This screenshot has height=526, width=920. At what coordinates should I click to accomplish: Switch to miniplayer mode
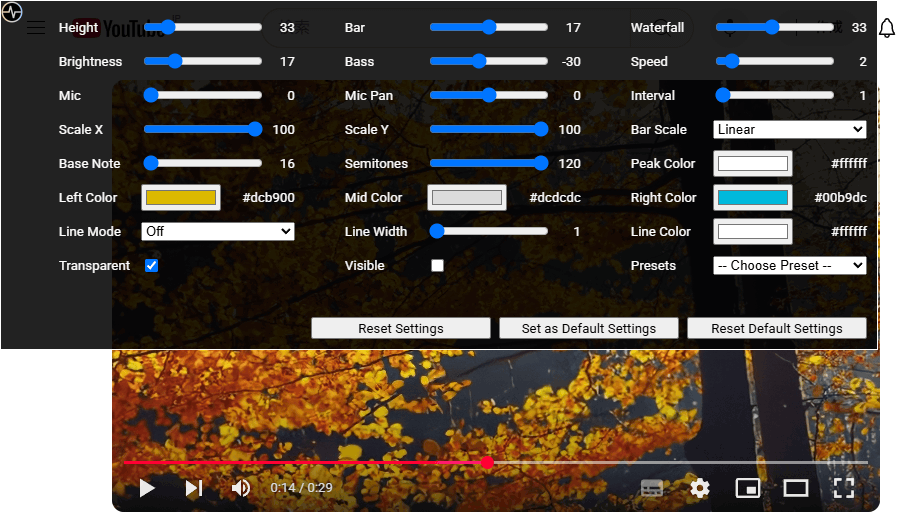click(x=748, y=488)
